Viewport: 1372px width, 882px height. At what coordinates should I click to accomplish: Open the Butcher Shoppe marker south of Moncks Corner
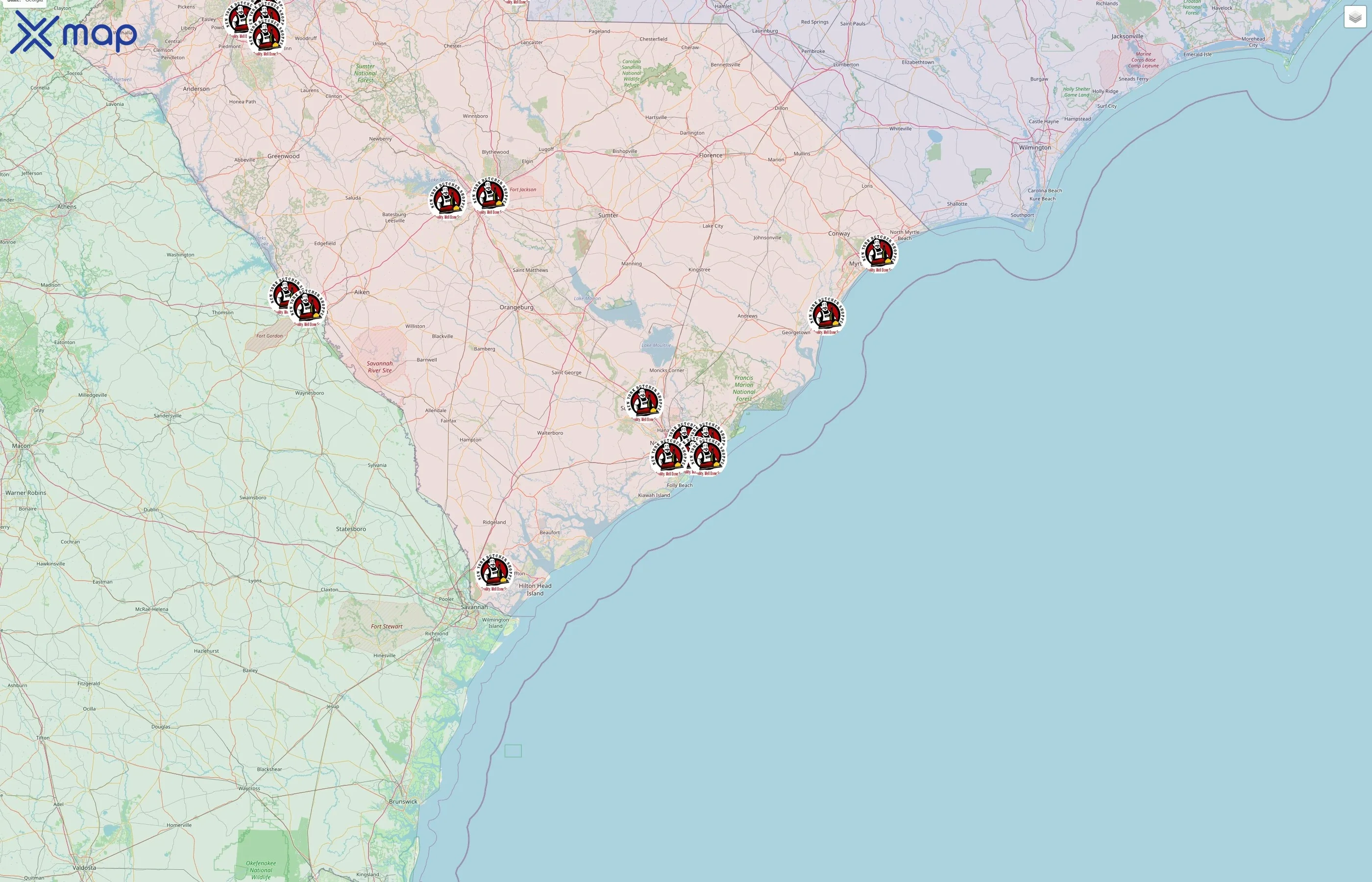point(644,403)
